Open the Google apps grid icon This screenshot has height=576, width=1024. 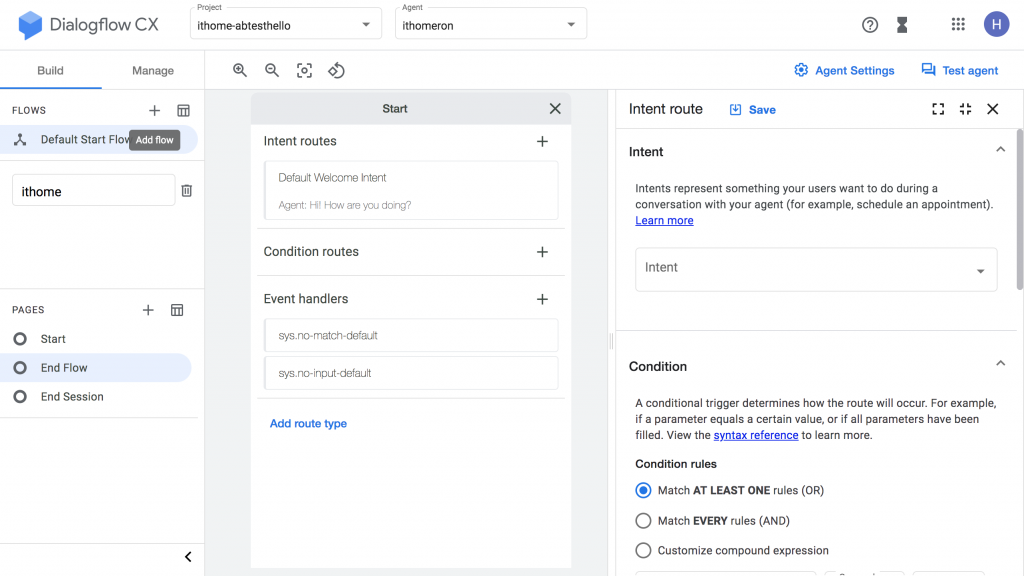point(958,24)
